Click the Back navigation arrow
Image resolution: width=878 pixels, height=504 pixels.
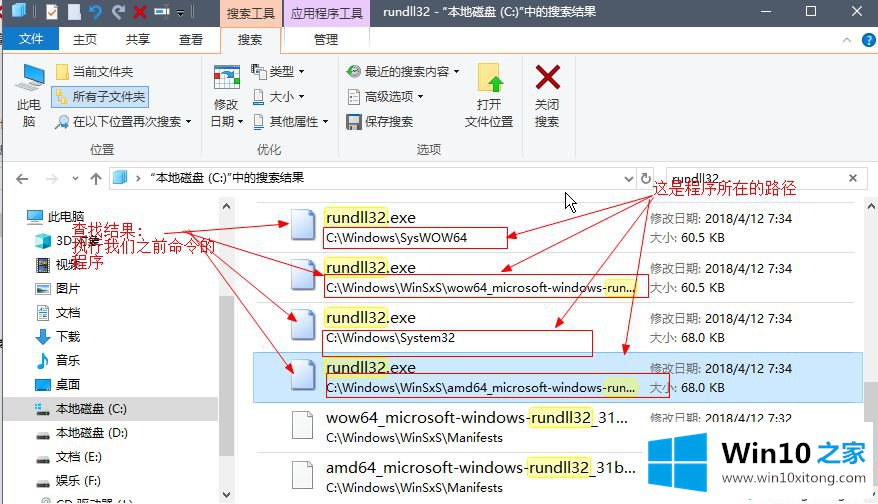click(x=22, y=179)
